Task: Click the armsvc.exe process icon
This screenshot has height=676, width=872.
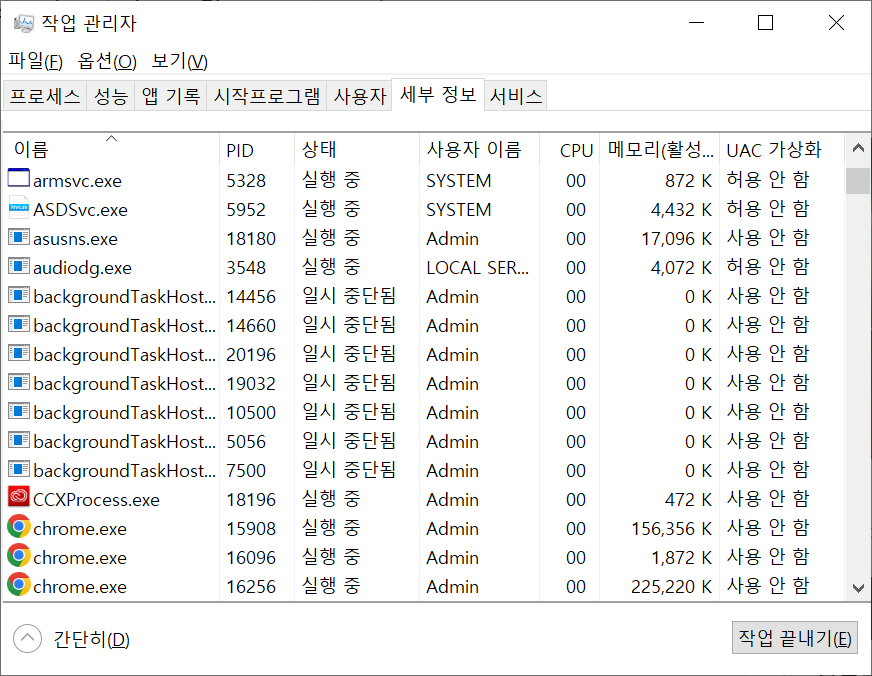Action: 18,178
